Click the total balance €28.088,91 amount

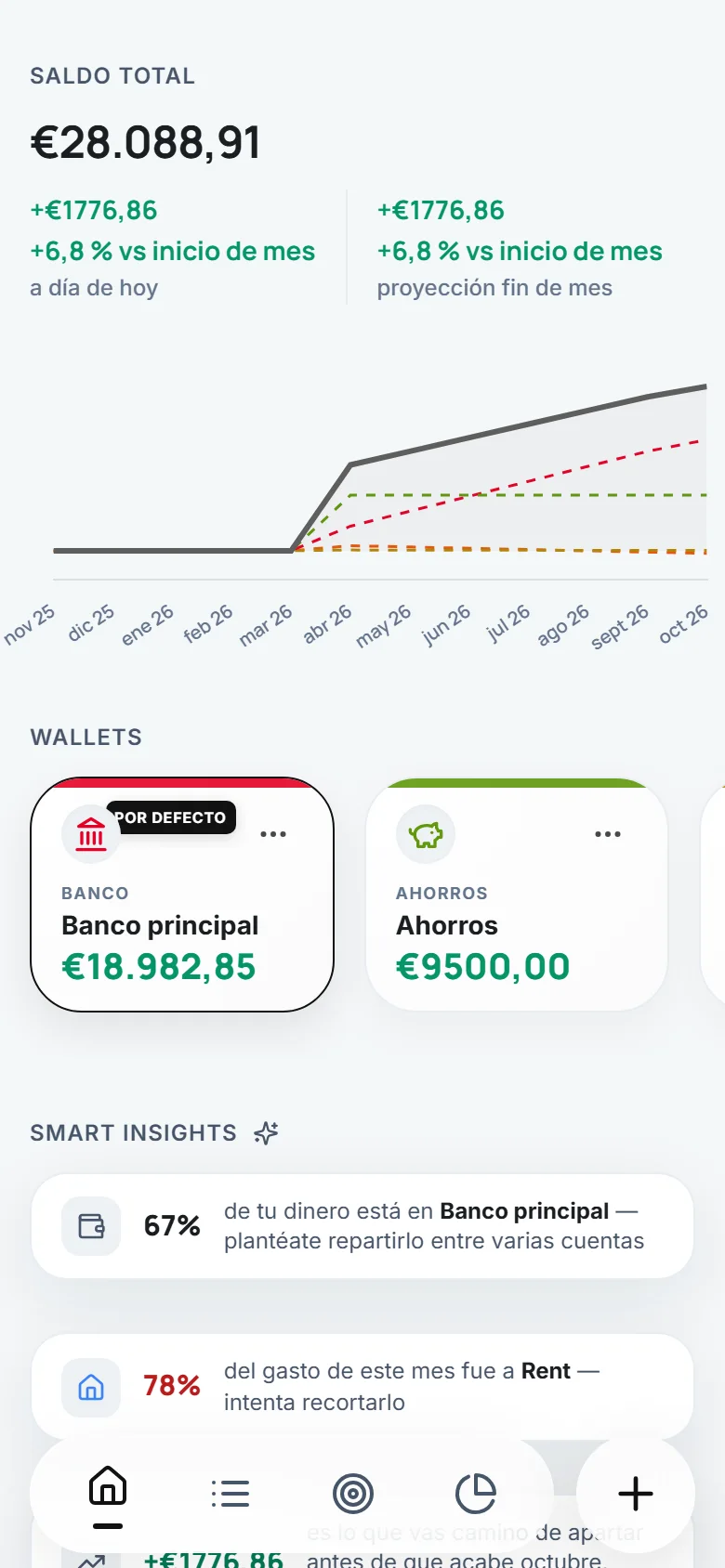pos(146,142)
